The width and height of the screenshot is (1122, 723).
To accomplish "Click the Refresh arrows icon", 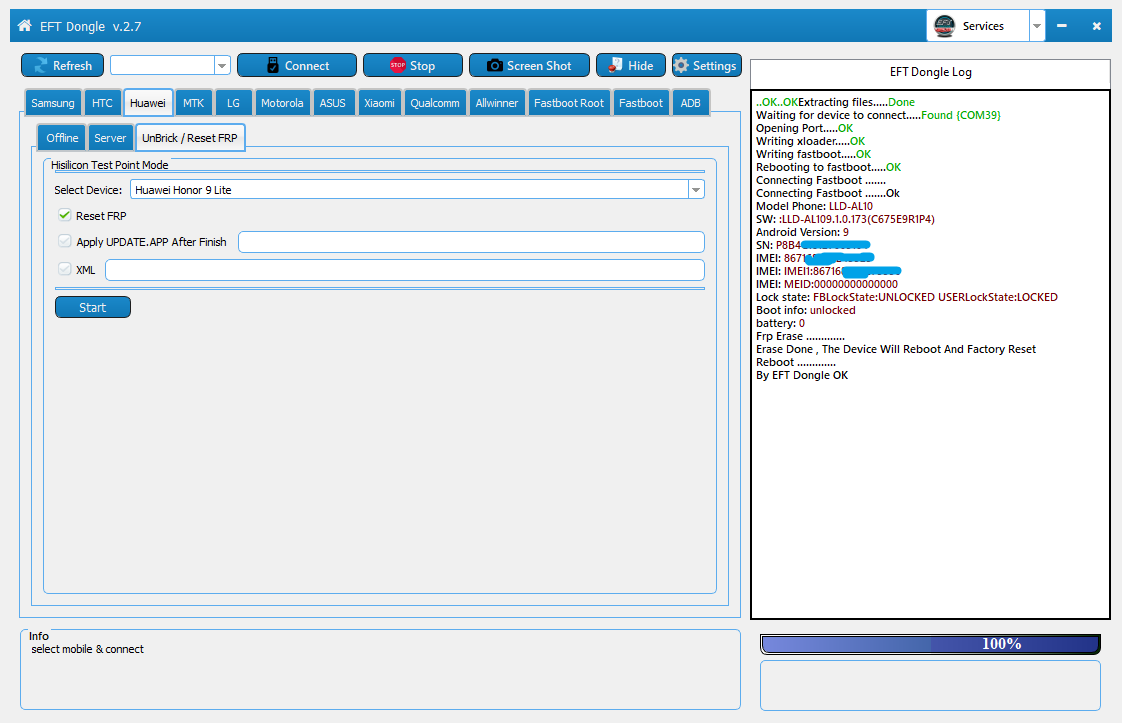I will tap(41, 65).
